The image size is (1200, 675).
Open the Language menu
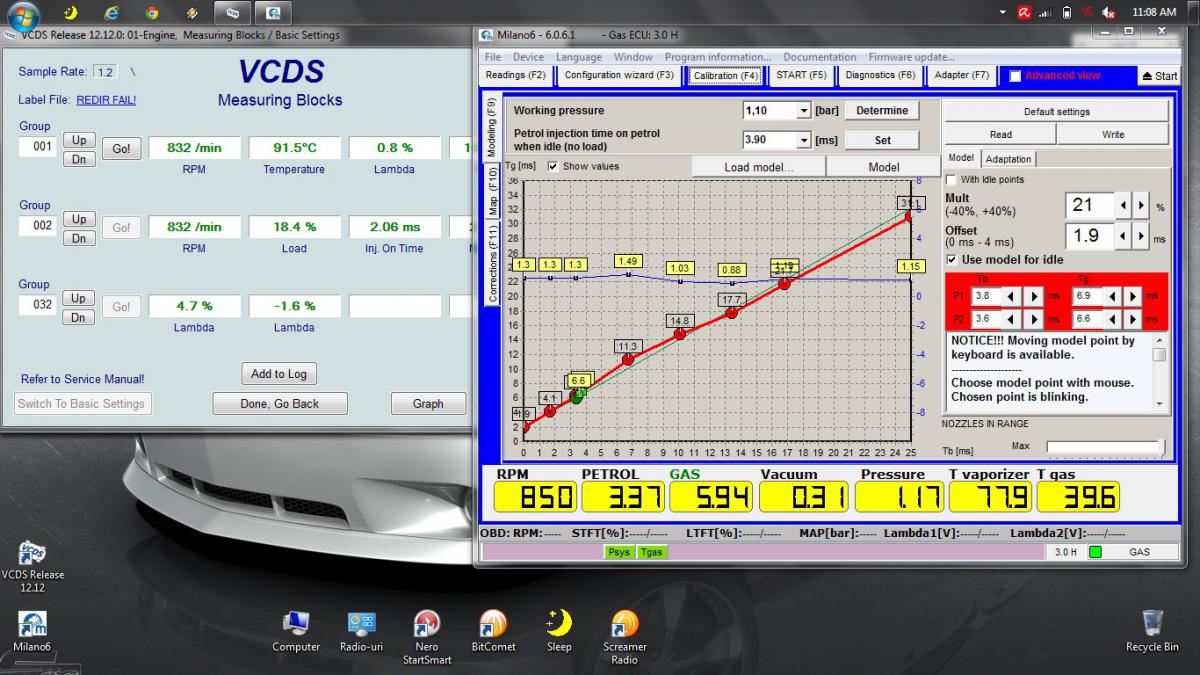pos(579,57)
